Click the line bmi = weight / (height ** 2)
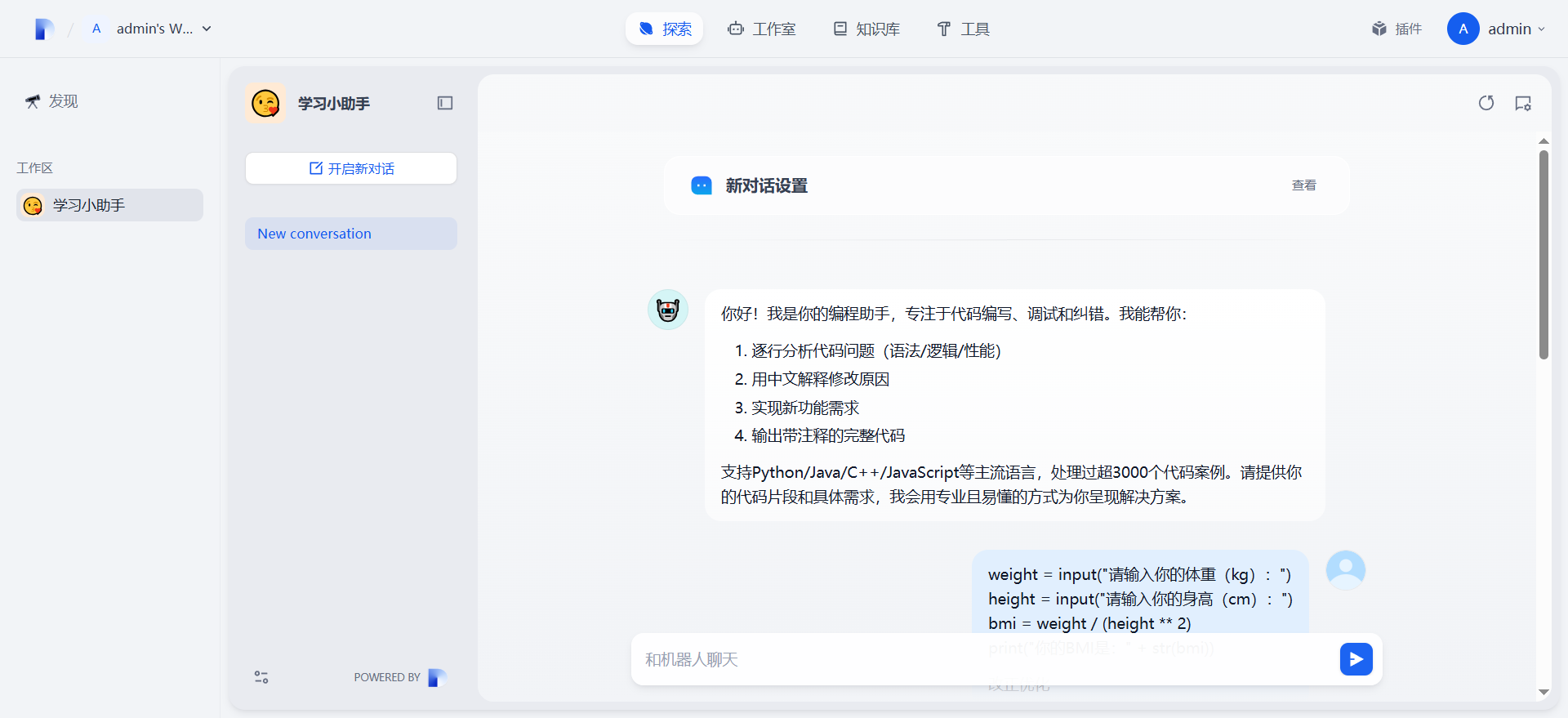This screenshot has height=718, width=1568. (x=1089, y=623)
